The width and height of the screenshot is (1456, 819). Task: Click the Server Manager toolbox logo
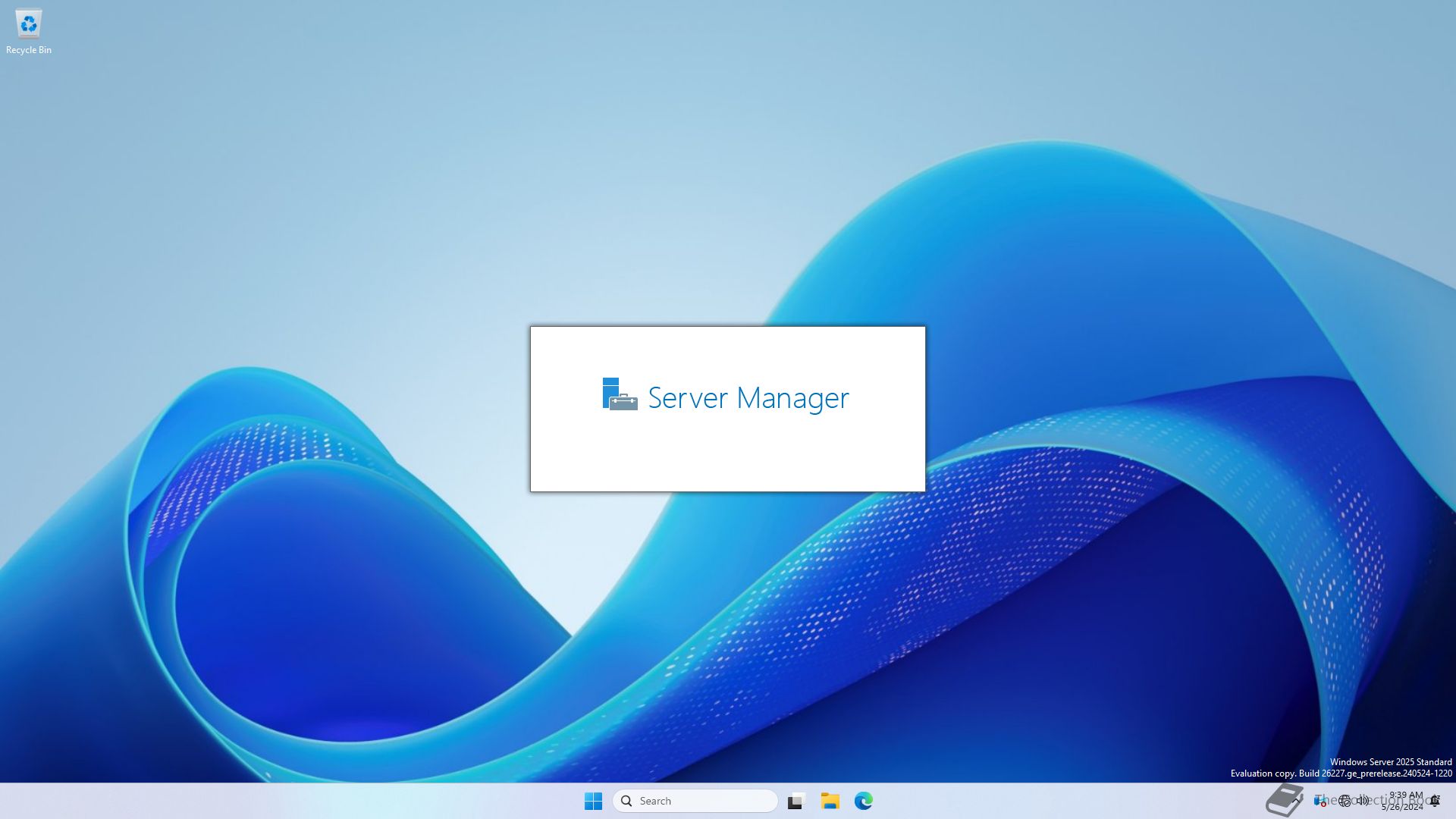(620, 395)
